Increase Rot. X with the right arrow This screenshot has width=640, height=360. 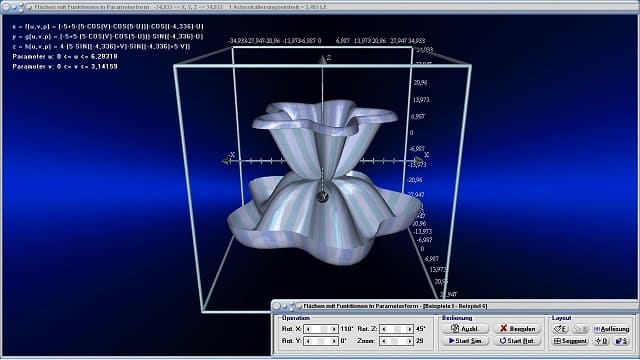(334, 329)
